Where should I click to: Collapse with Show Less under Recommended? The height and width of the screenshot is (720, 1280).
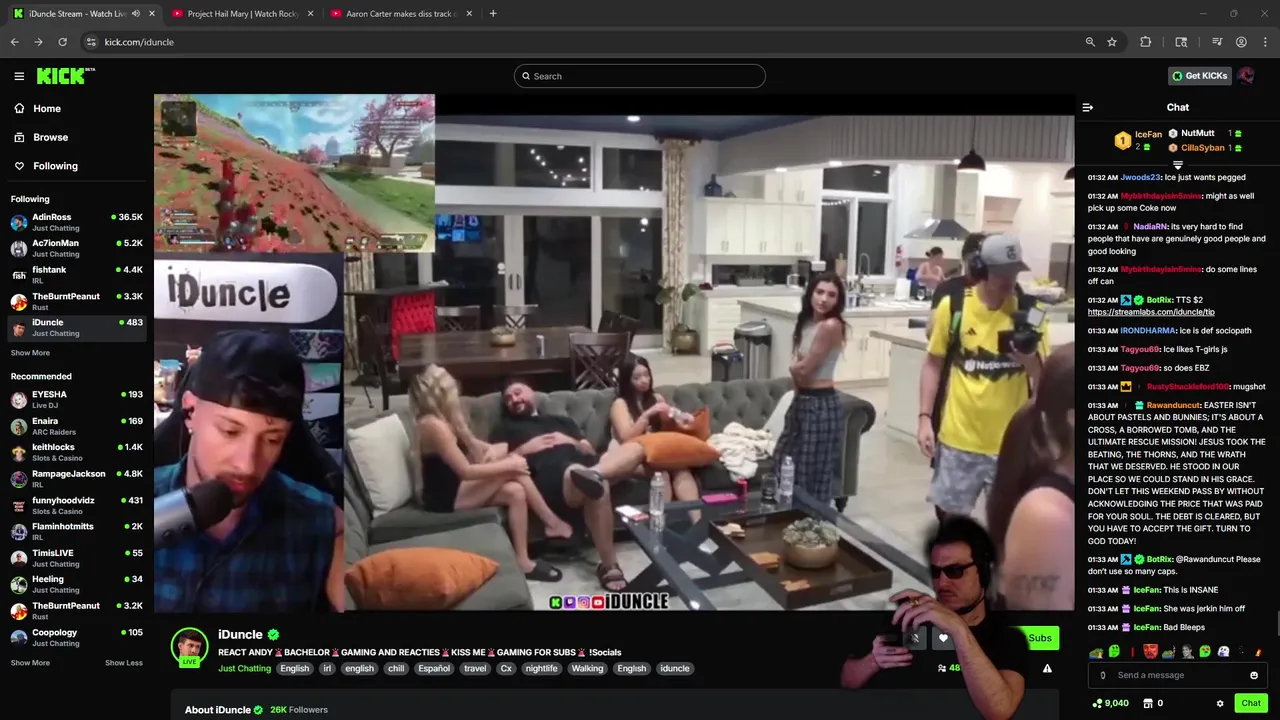(x=124, y=663)
